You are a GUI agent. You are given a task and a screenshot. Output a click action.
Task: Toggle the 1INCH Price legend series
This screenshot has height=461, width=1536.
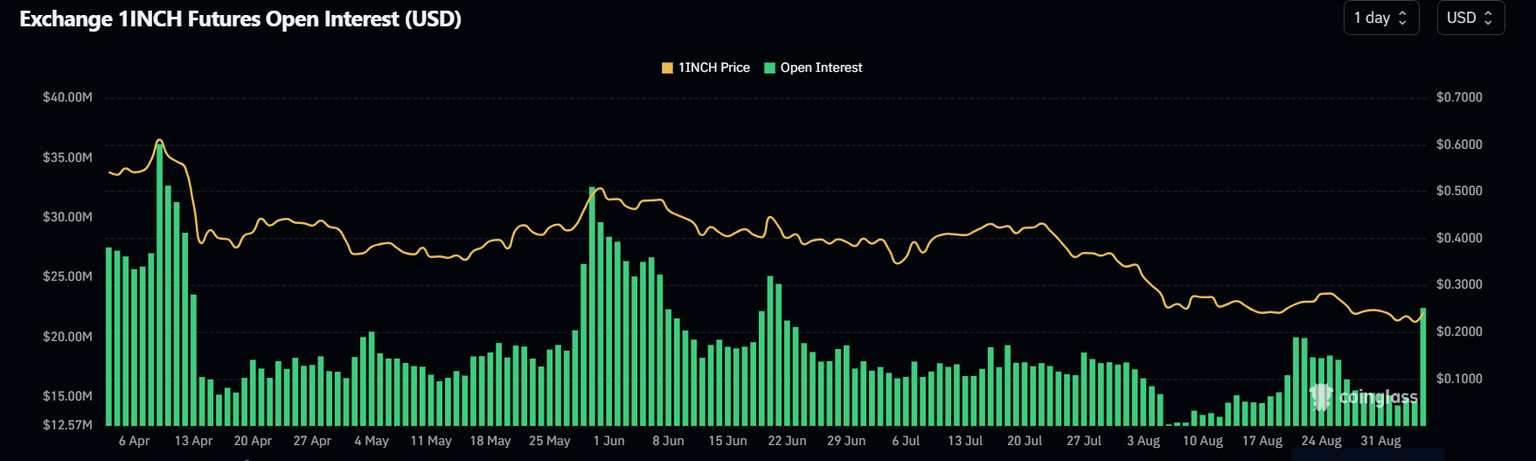(714, 68)
